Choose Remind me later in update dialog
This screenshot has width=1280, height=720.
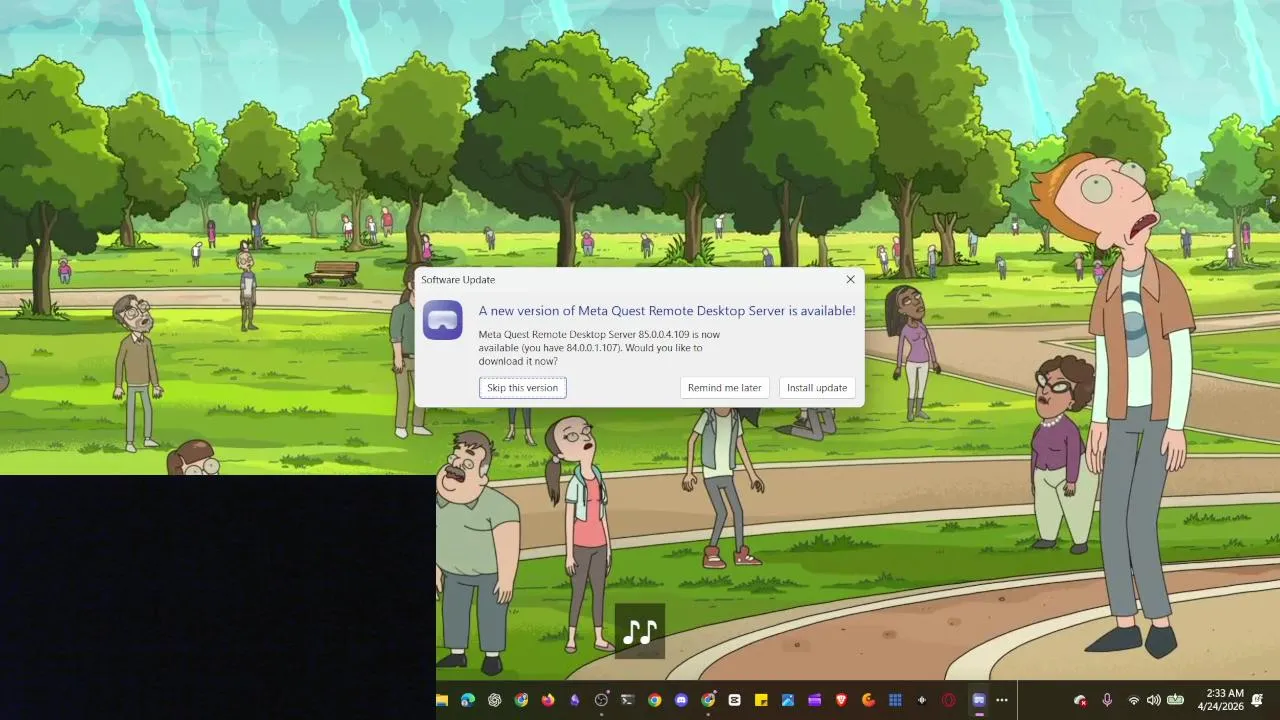pos(724,388)
